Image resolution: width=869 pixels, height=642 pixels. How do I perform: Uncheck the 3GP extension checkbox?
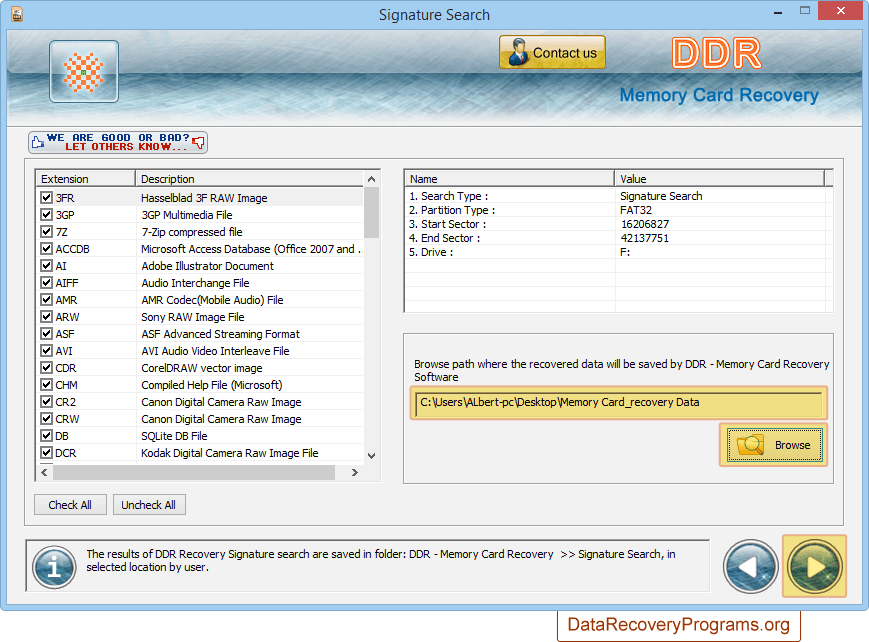click(47, 215)
